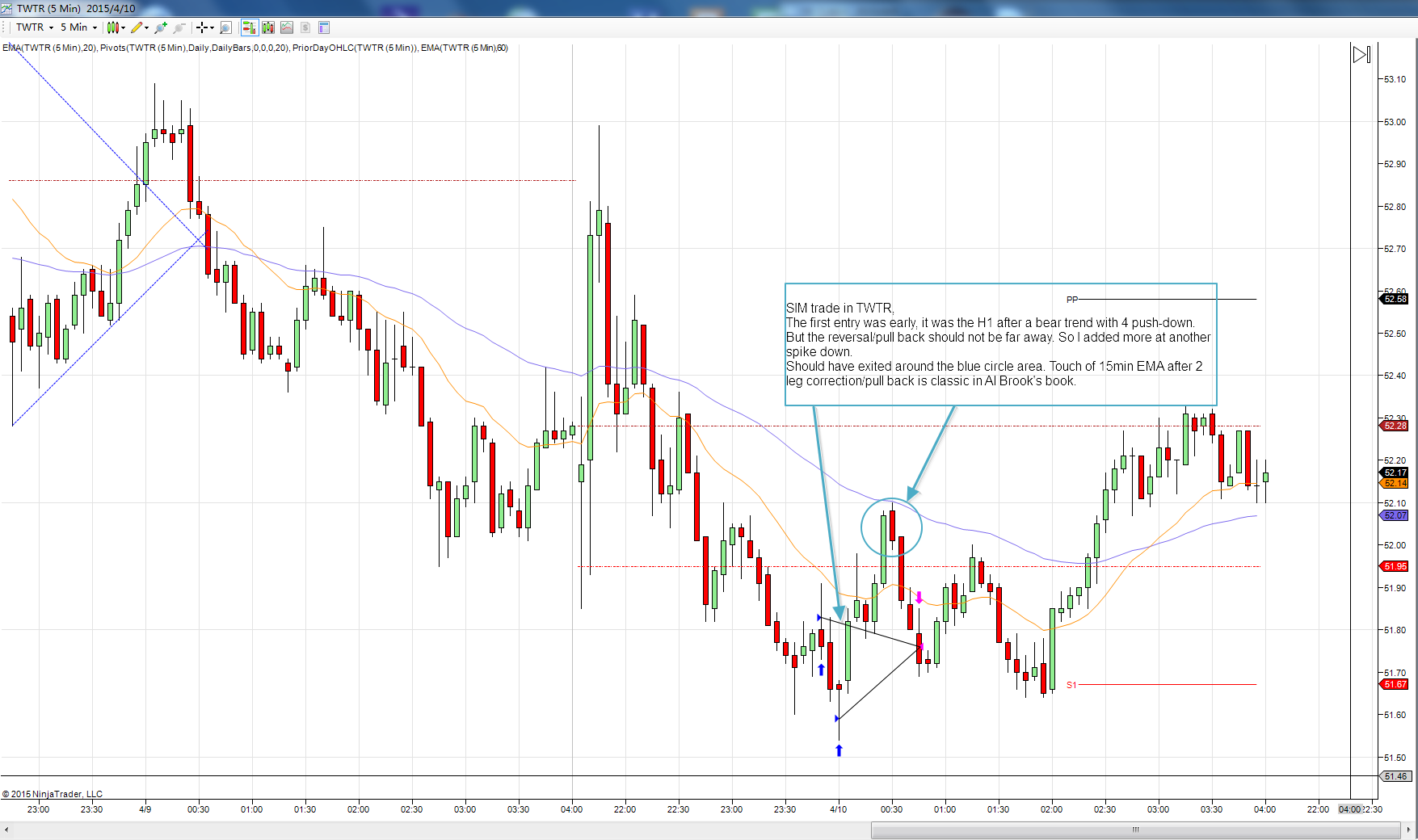1418x840 pixels.
Task: Click the zoom frame magnifier icon
Action: click(x=225, y=27)
